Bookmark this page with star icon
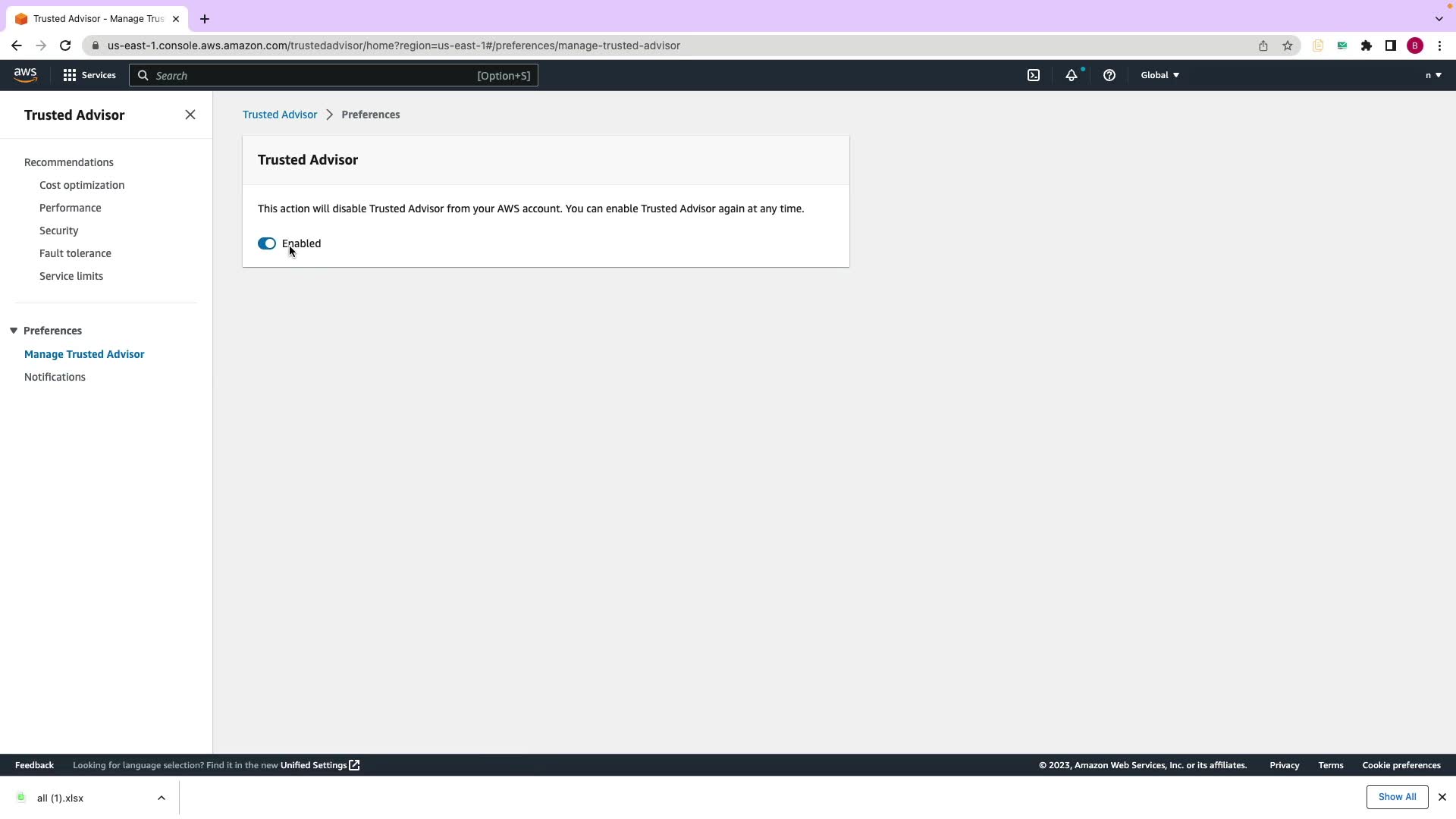 (x=1288, y=45)
